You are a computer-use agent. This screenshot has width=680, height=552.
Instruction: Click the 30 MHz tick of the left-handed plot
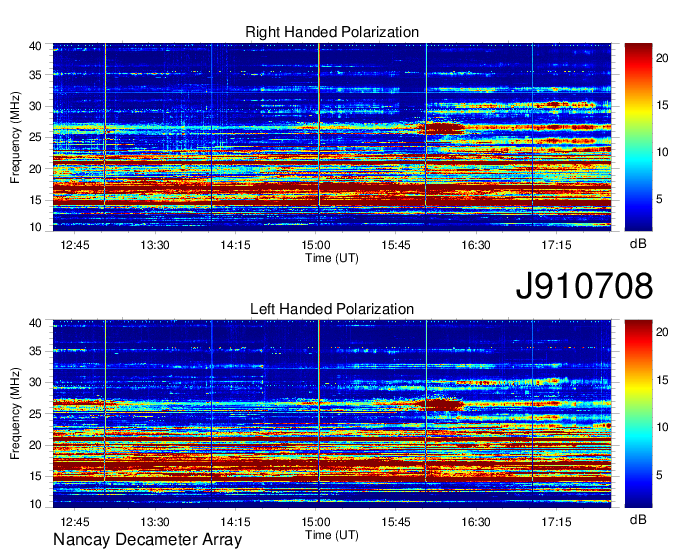coord(35,382)
